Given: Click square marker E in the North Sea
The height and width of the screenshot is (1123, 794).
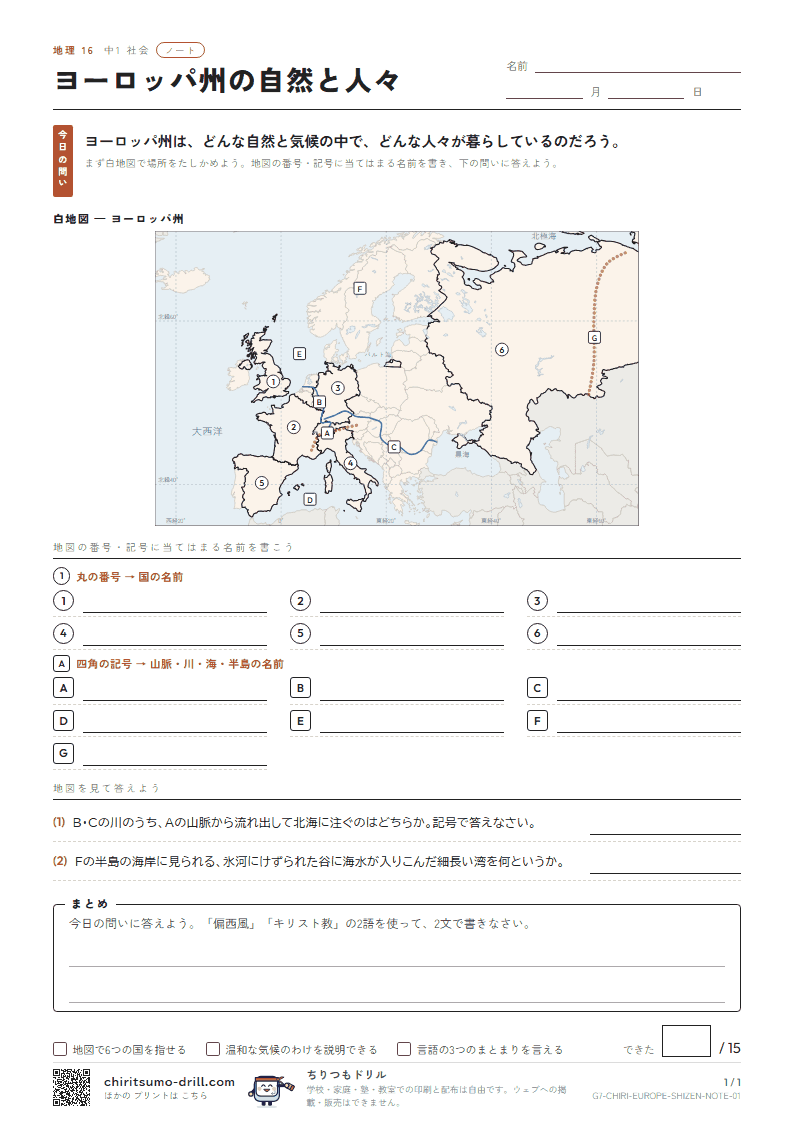Looking at the screenshot, I should pyautogui.click(x=299, y=354).
